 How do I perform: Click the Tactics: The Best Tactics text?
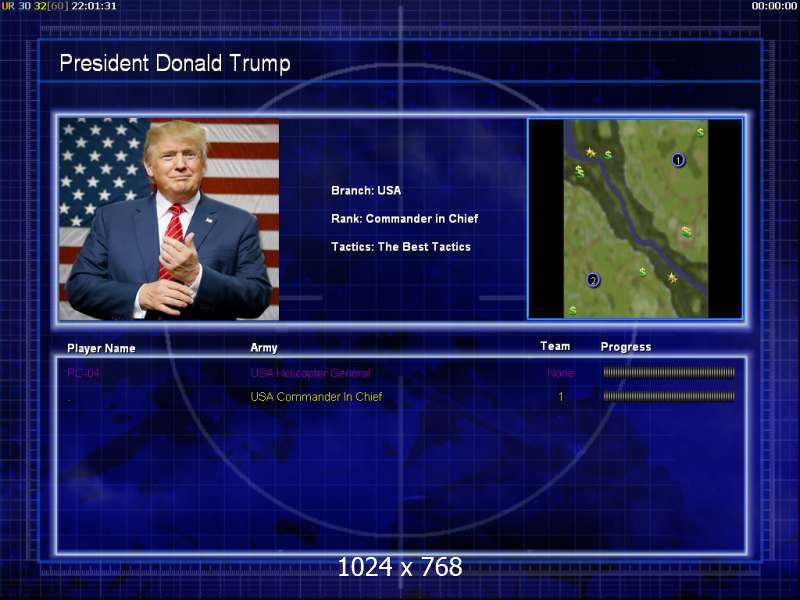(x=401, y=246)
